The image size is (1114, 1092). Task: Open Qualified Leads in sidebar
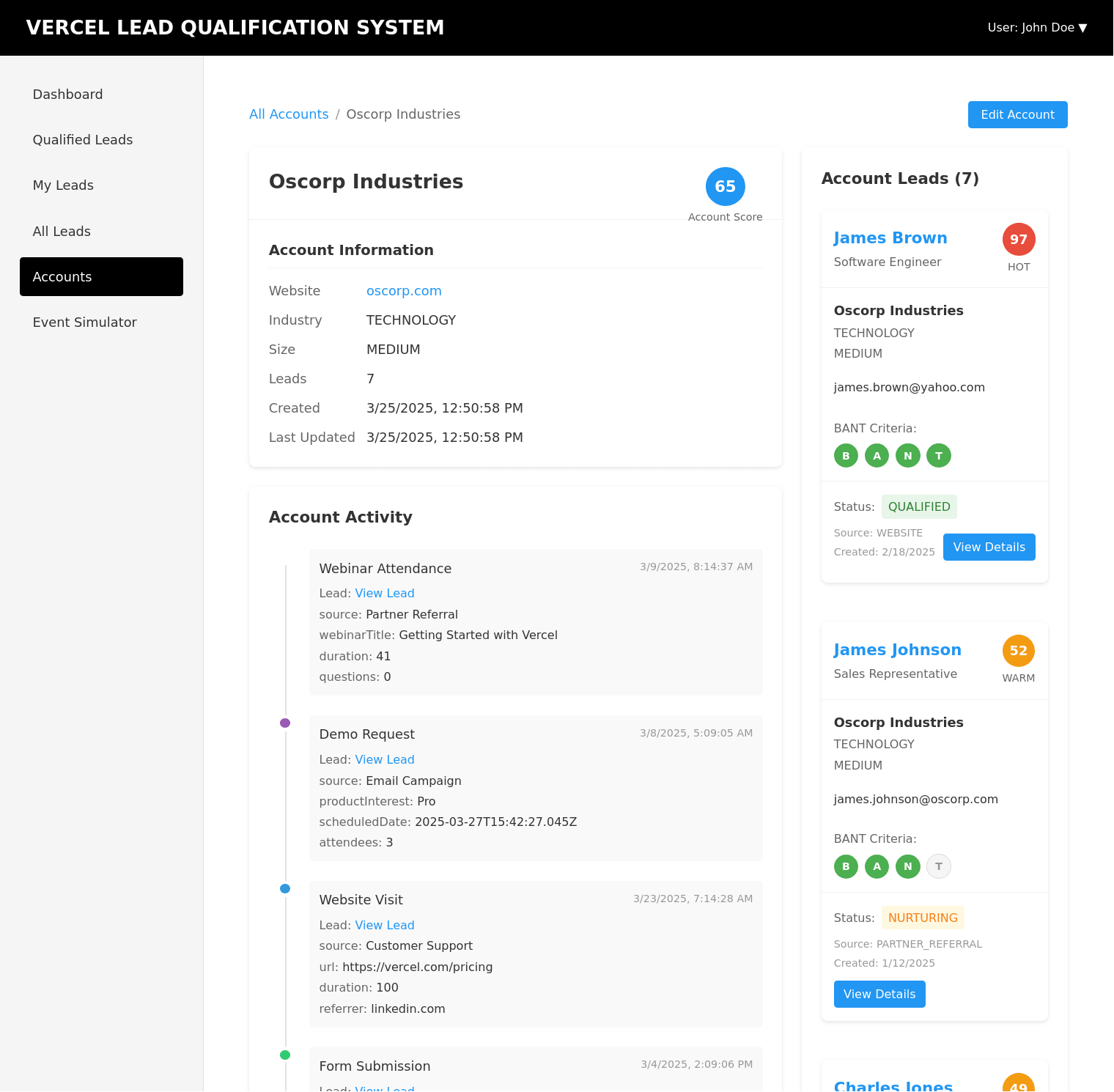click(x=101, y=140)
